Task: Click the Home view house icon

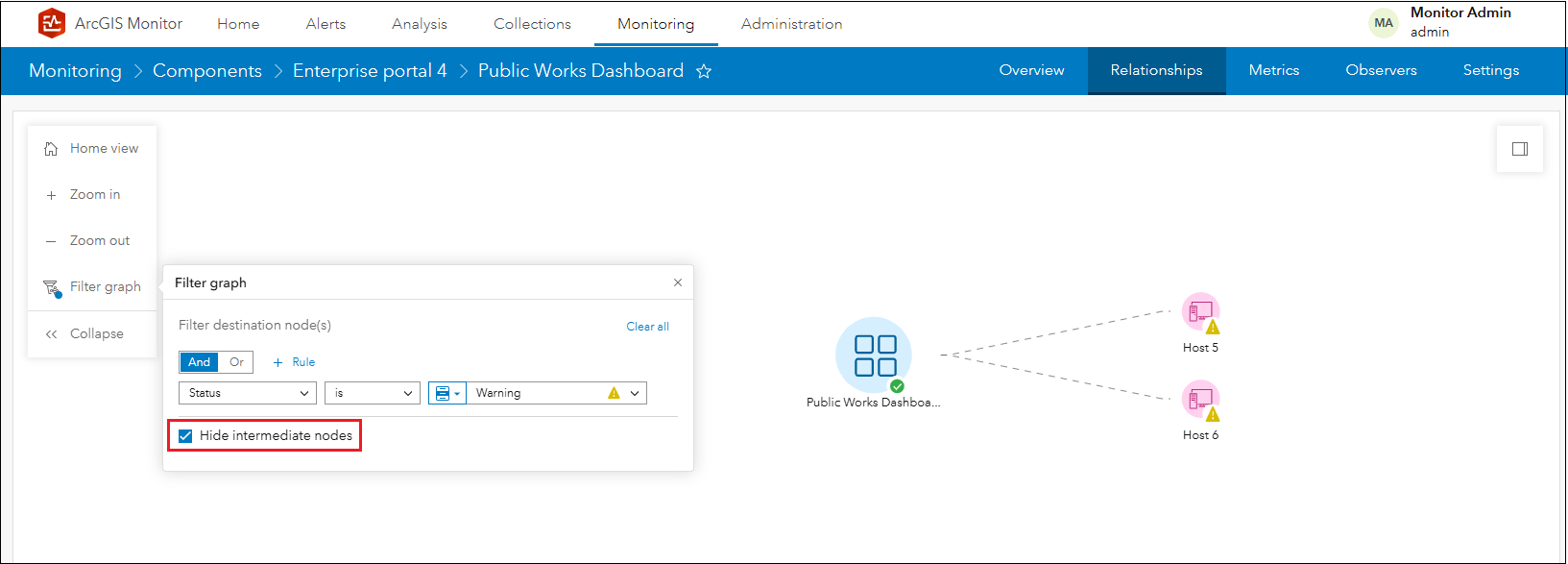Action: tap(51, 149)
